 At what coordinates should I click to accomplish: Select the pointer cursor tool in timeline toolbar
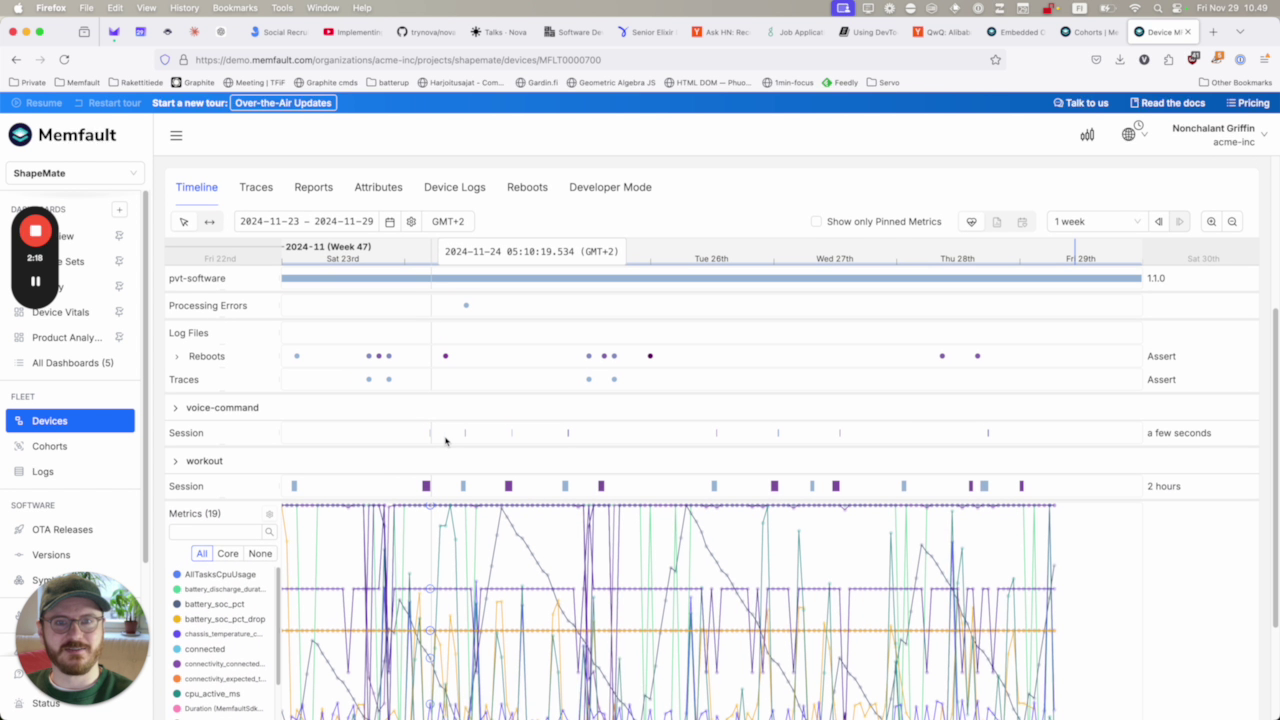click(x=183, y=222)
